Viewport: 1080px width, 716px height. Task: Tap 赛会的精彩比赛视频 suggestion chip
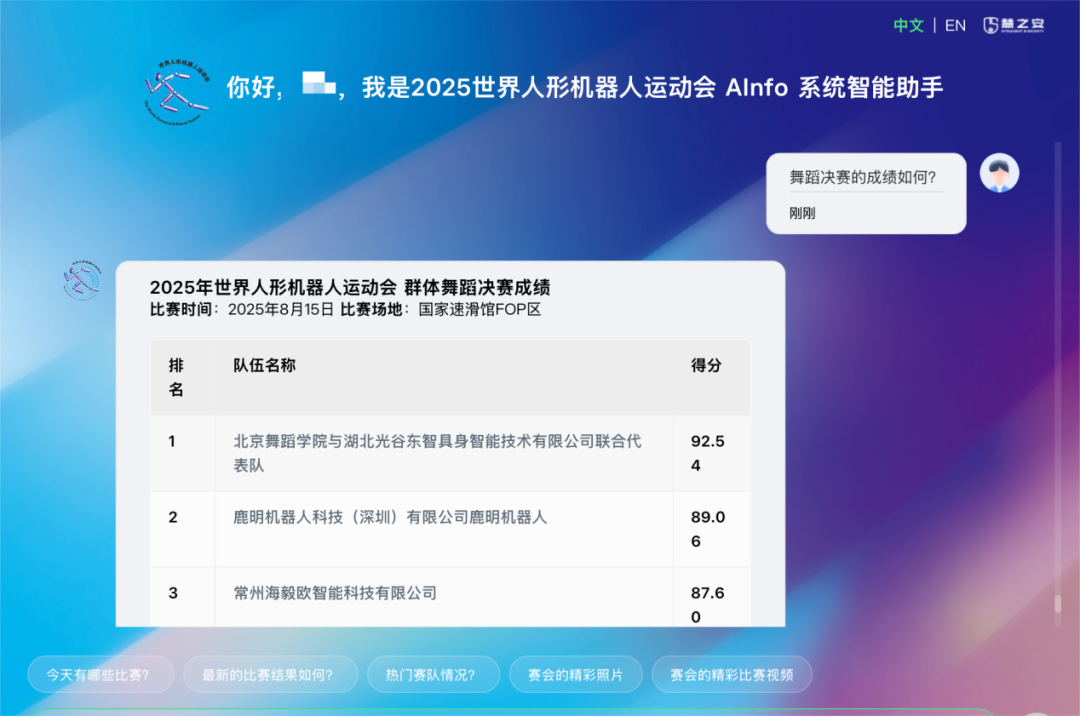(731, 675)
